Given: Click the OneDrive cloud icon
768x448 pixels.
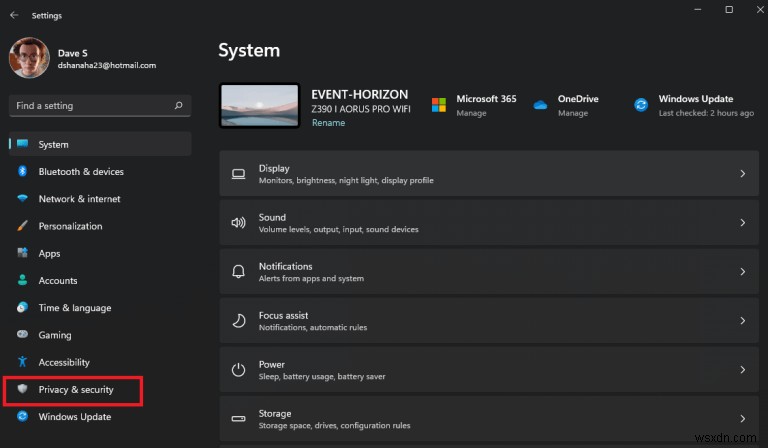Looking at the screenshot, I should click(x=540, y=105).
